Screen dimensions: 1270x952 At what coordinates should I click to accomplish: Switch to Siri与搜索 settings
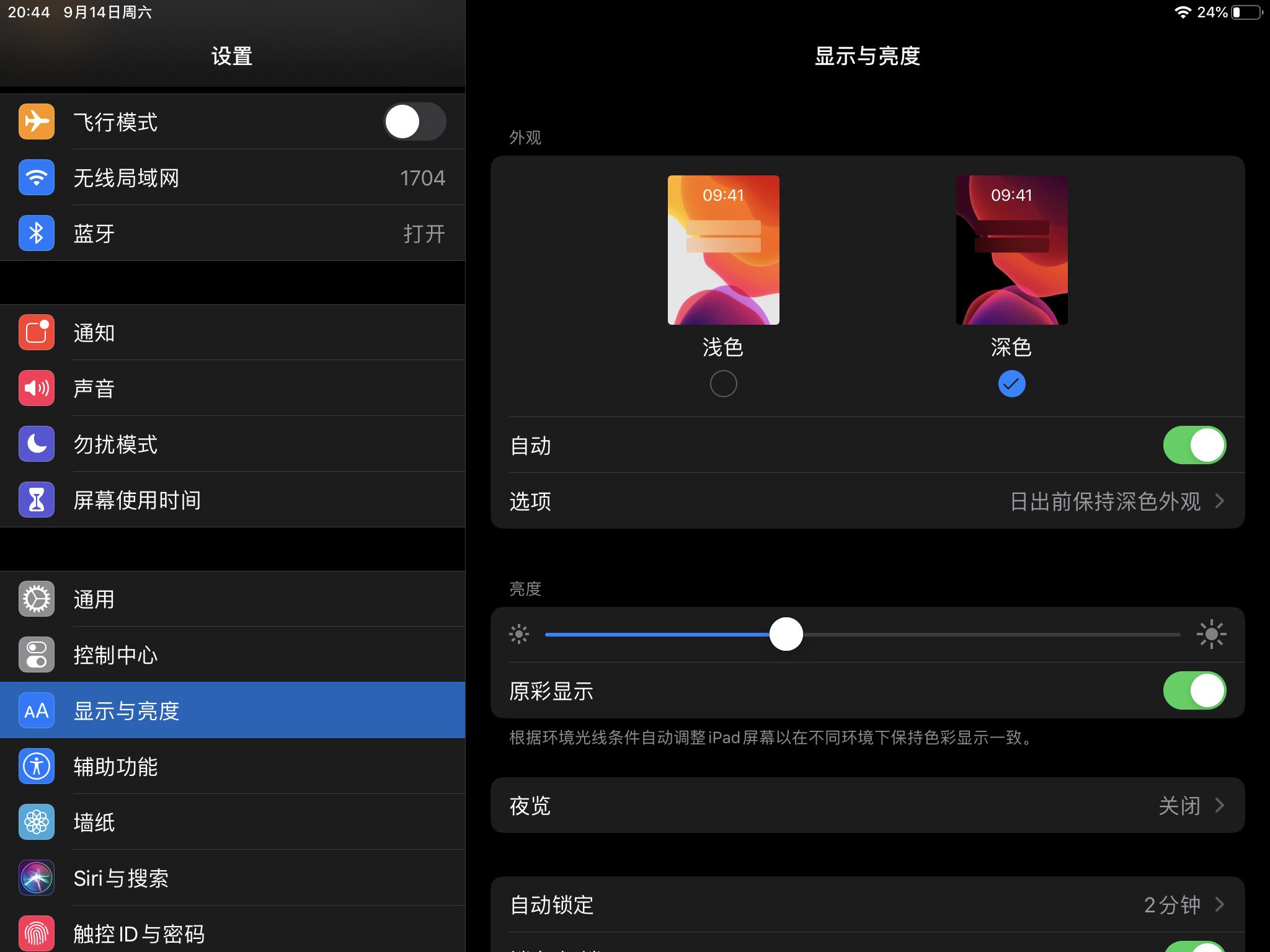(x=122, y=878)
